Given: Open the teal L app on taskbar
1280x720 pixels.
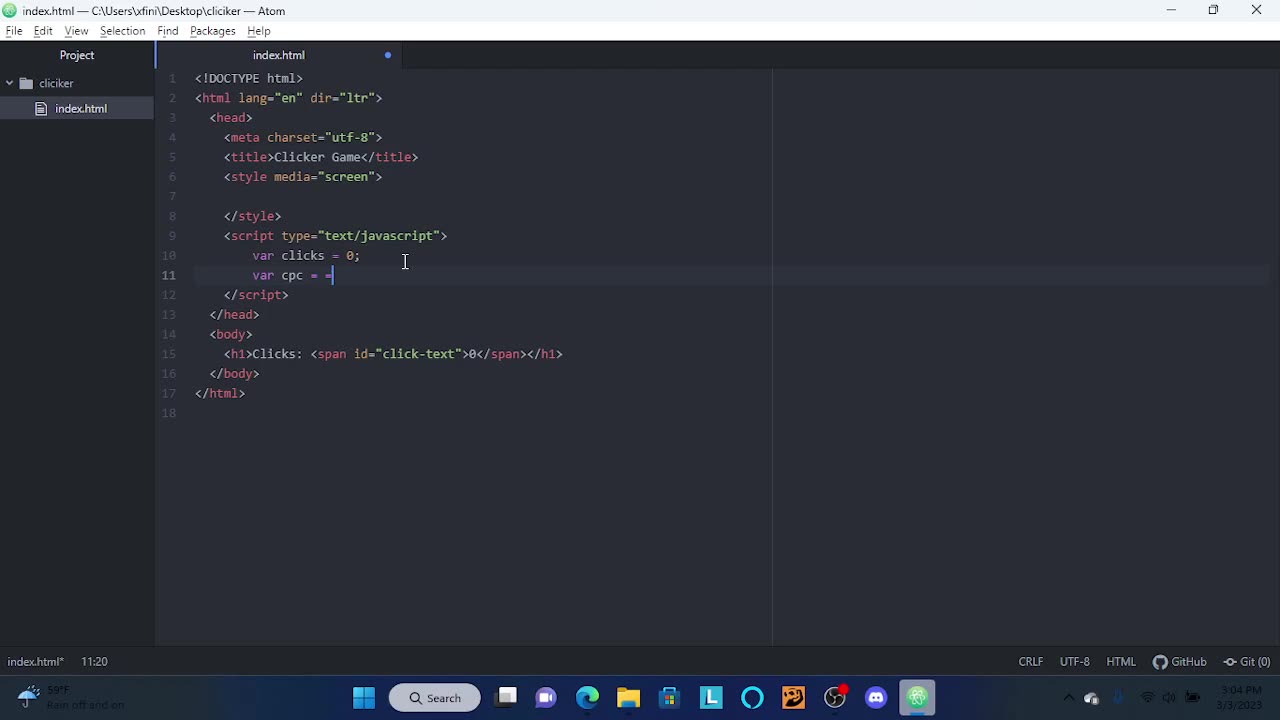Looking at the screenshot, I should coord(711,698).
